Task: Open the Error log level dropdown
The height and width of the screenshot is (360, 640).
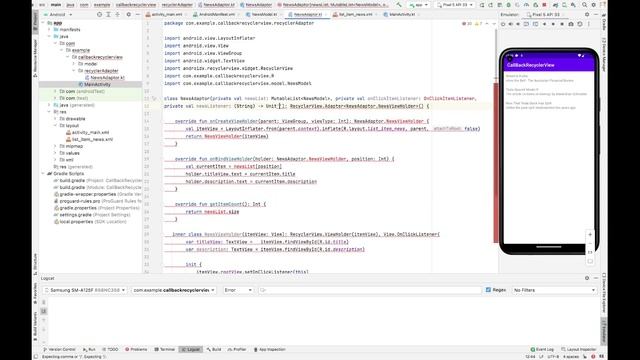Action: pyautogui.click(x=238, y=290)
